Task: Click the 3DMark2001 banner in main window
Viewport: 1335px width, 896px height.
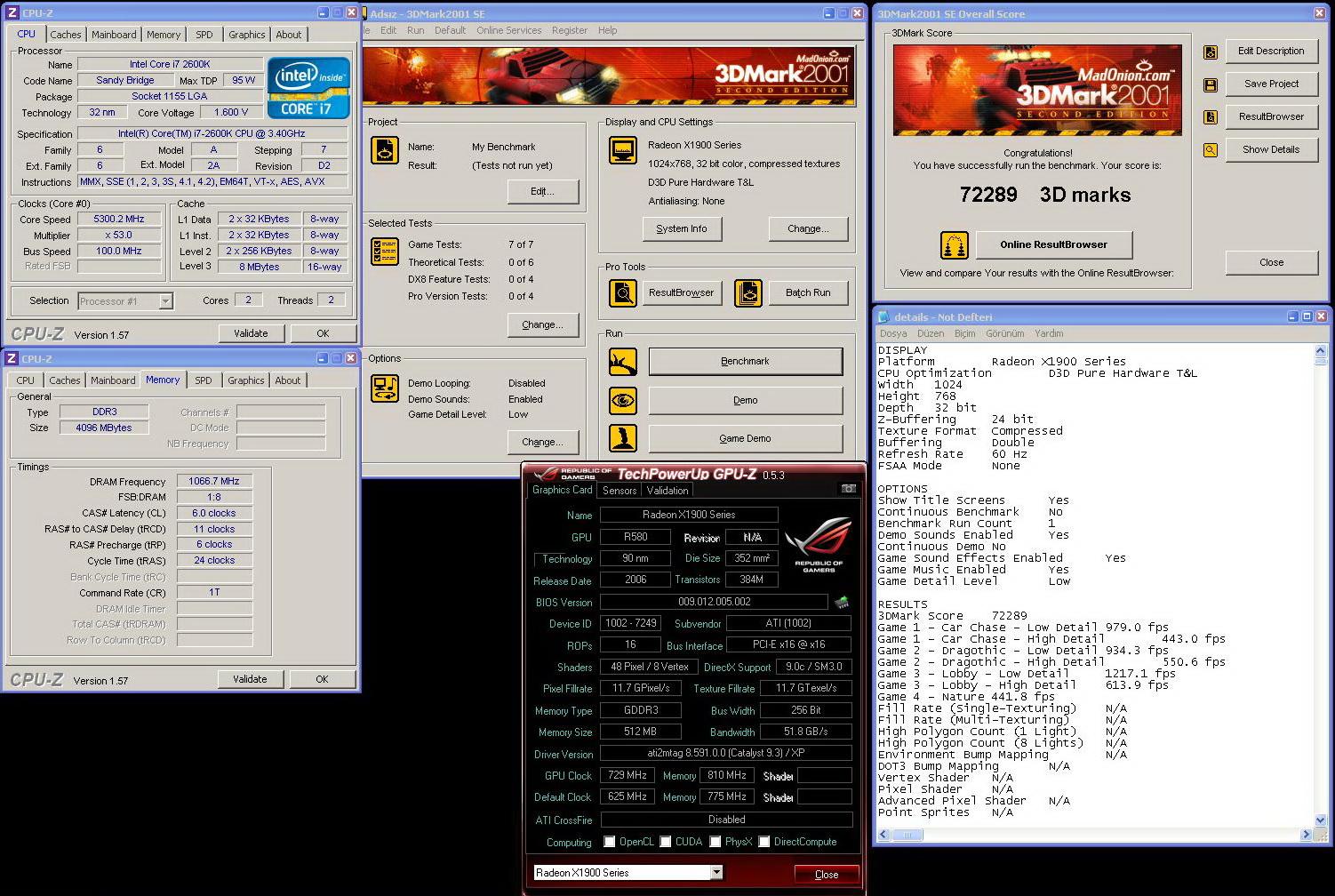Action: [x=610, y=76]
